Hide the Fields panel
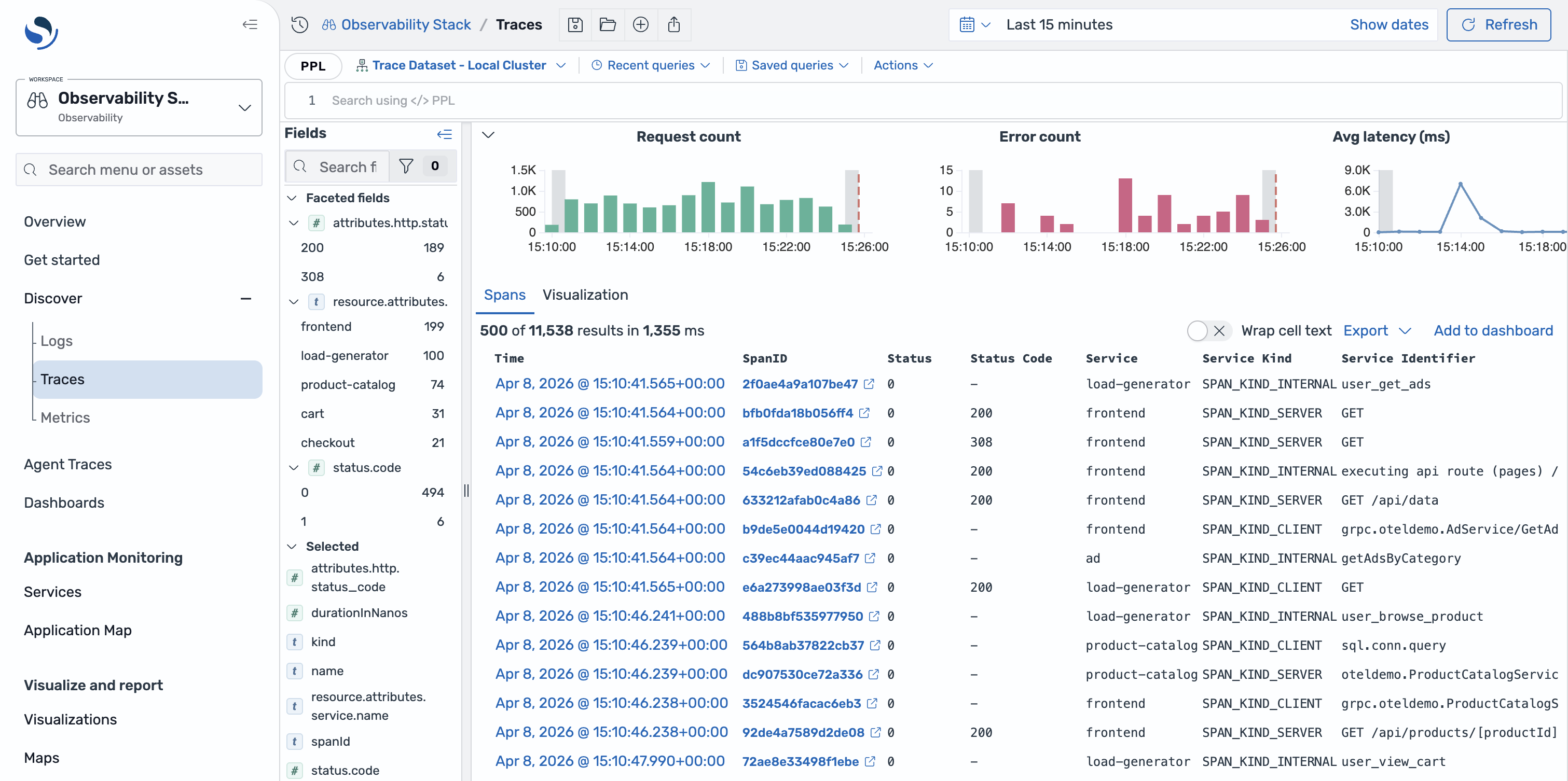The height and width of the screenshot is (781, 1568). tap(444, 134)
